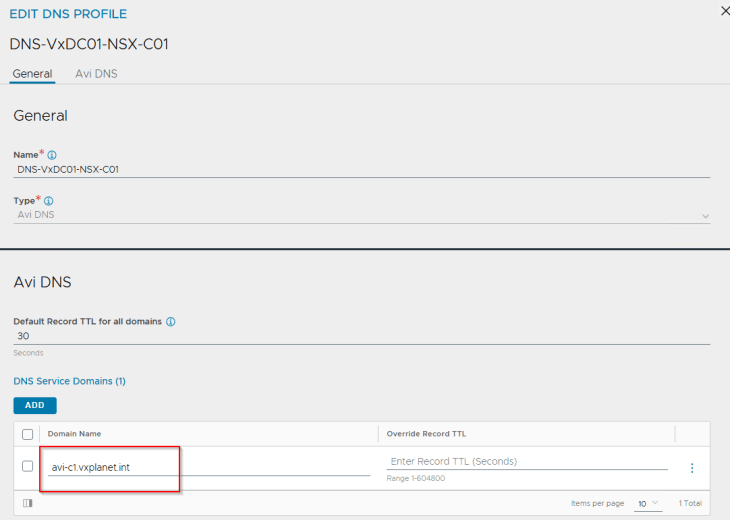Click the Default Record TTL field
This screenshot has height=520, width=730.
tap(360, 337)
